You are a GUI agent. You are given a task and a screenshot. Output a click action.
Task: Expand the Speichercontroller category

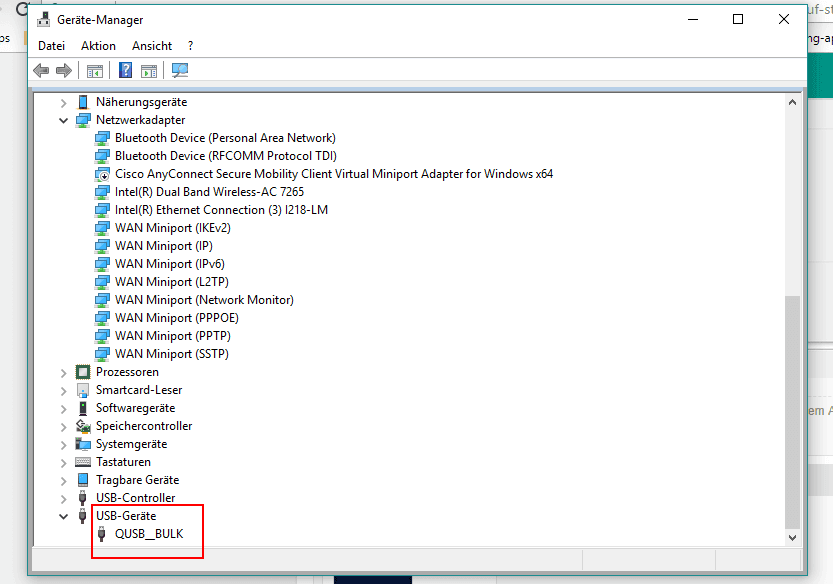tap(64, 427)
